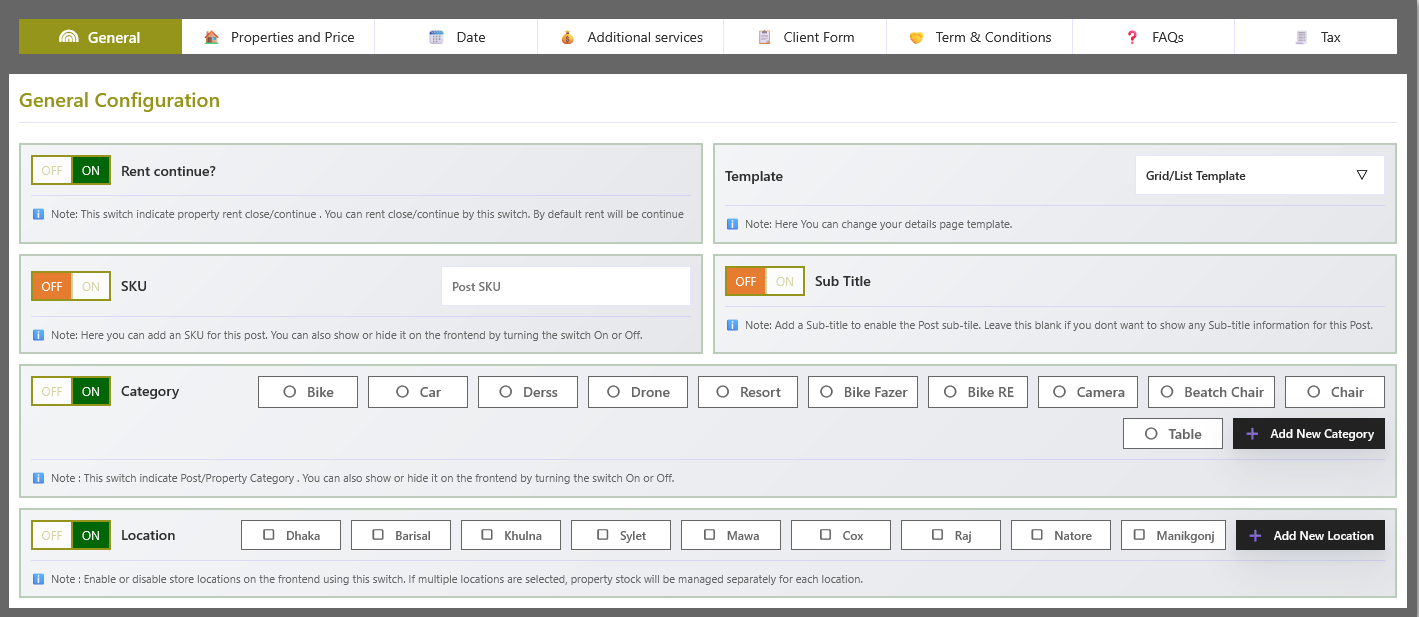Viewport: 1419px width, 617px height.
Task: Click the plus icon on Add New Category
Action: [1252, 434]
